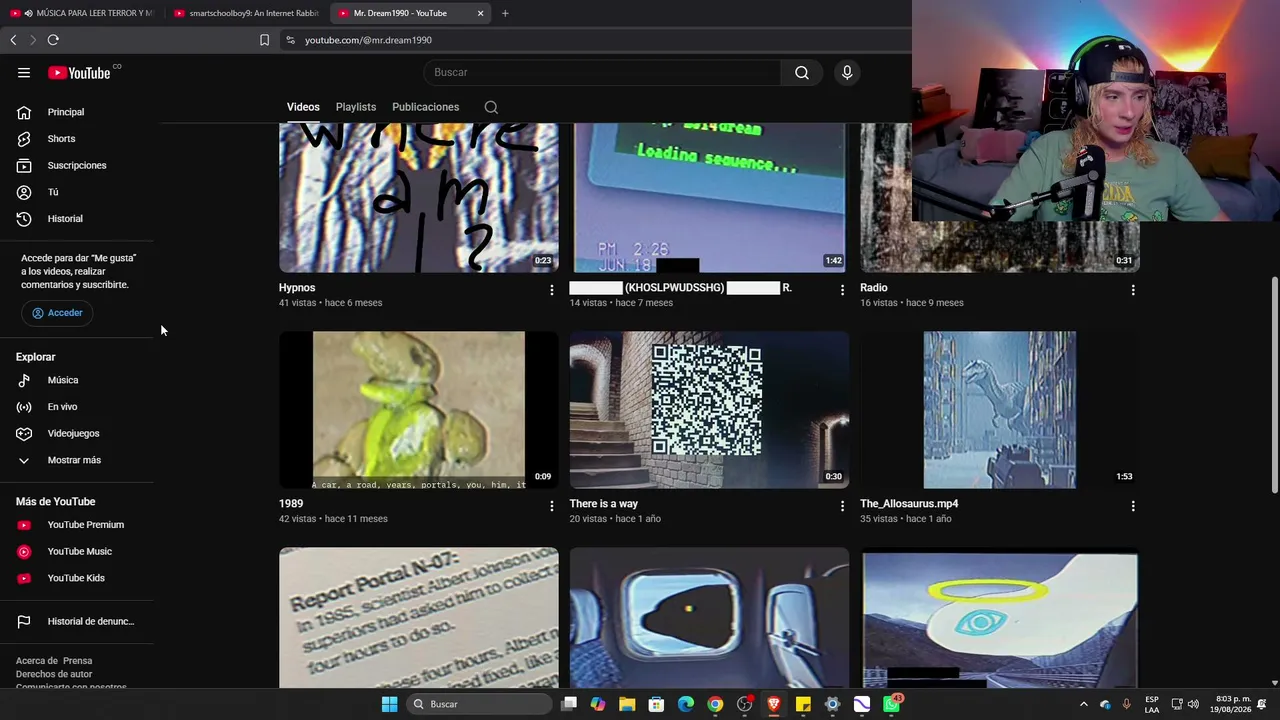The image size is (1280, 720).
Task: Switch to MÚSICA PARA LEER TERROR tab
Action: [x=82, y=13]
